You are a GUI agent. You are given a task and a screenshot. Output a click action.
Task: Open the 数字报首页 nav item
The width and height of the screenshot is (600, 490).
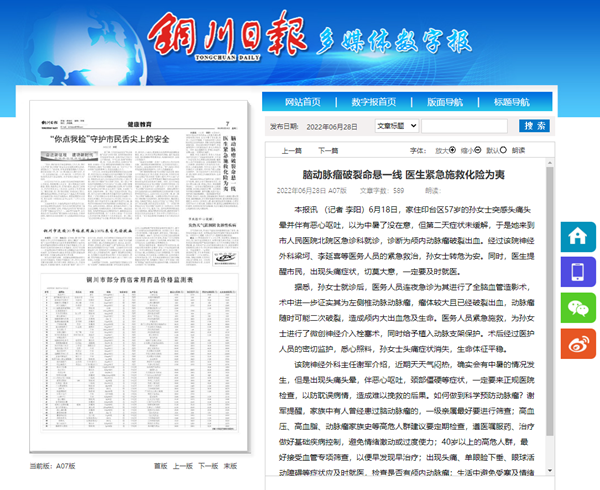(374, 102)
